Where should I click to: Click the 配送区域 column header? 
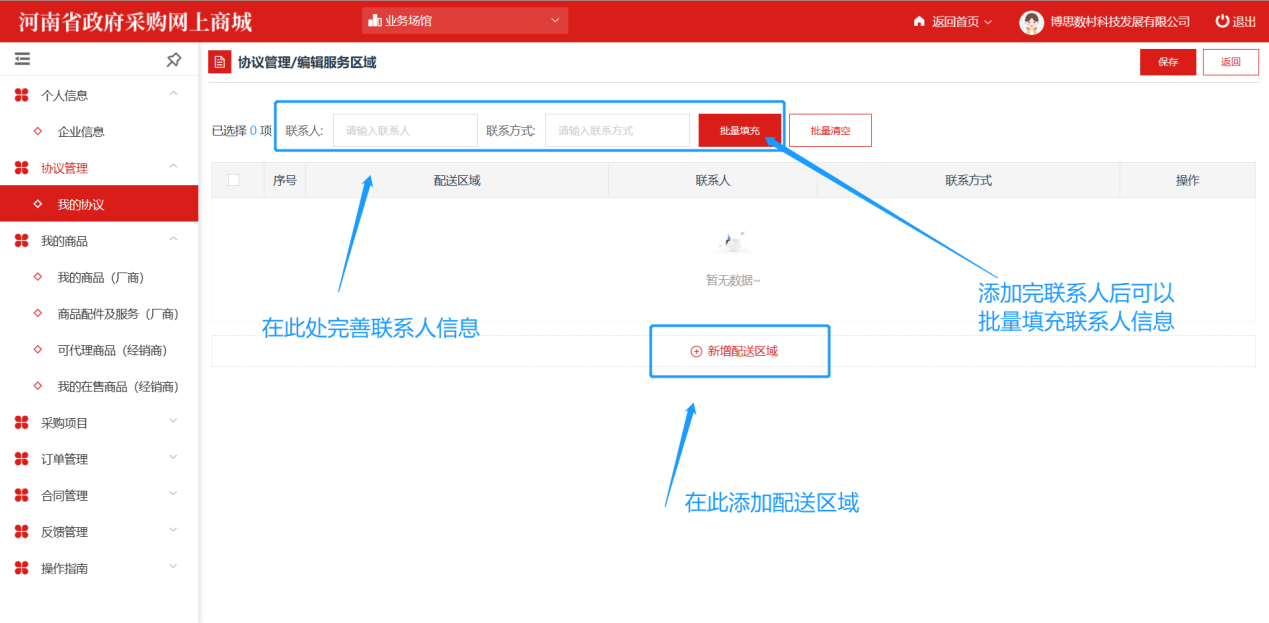click(457, 181)
